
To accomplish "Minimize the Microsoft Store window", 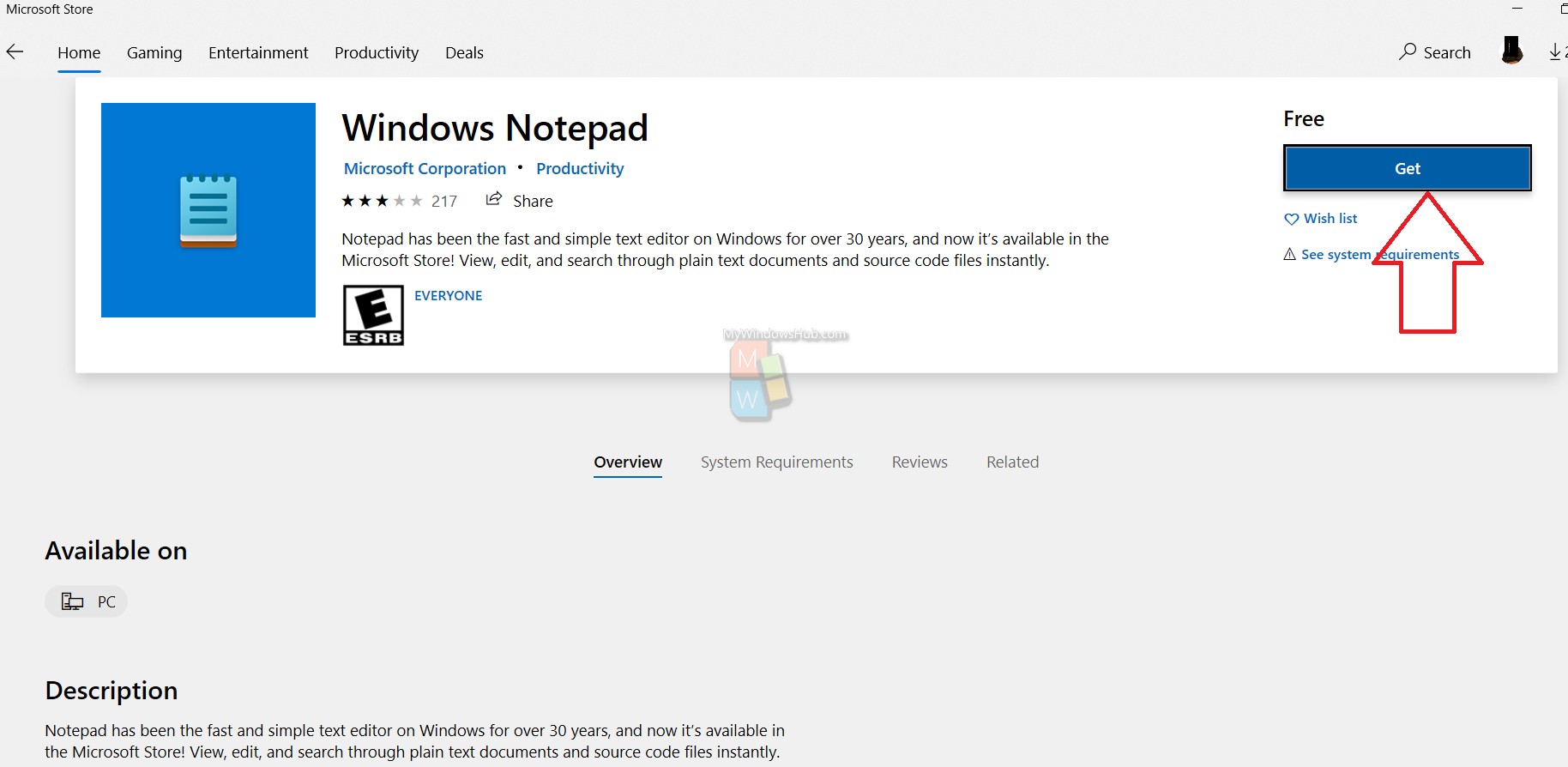I will point(1517,9).
